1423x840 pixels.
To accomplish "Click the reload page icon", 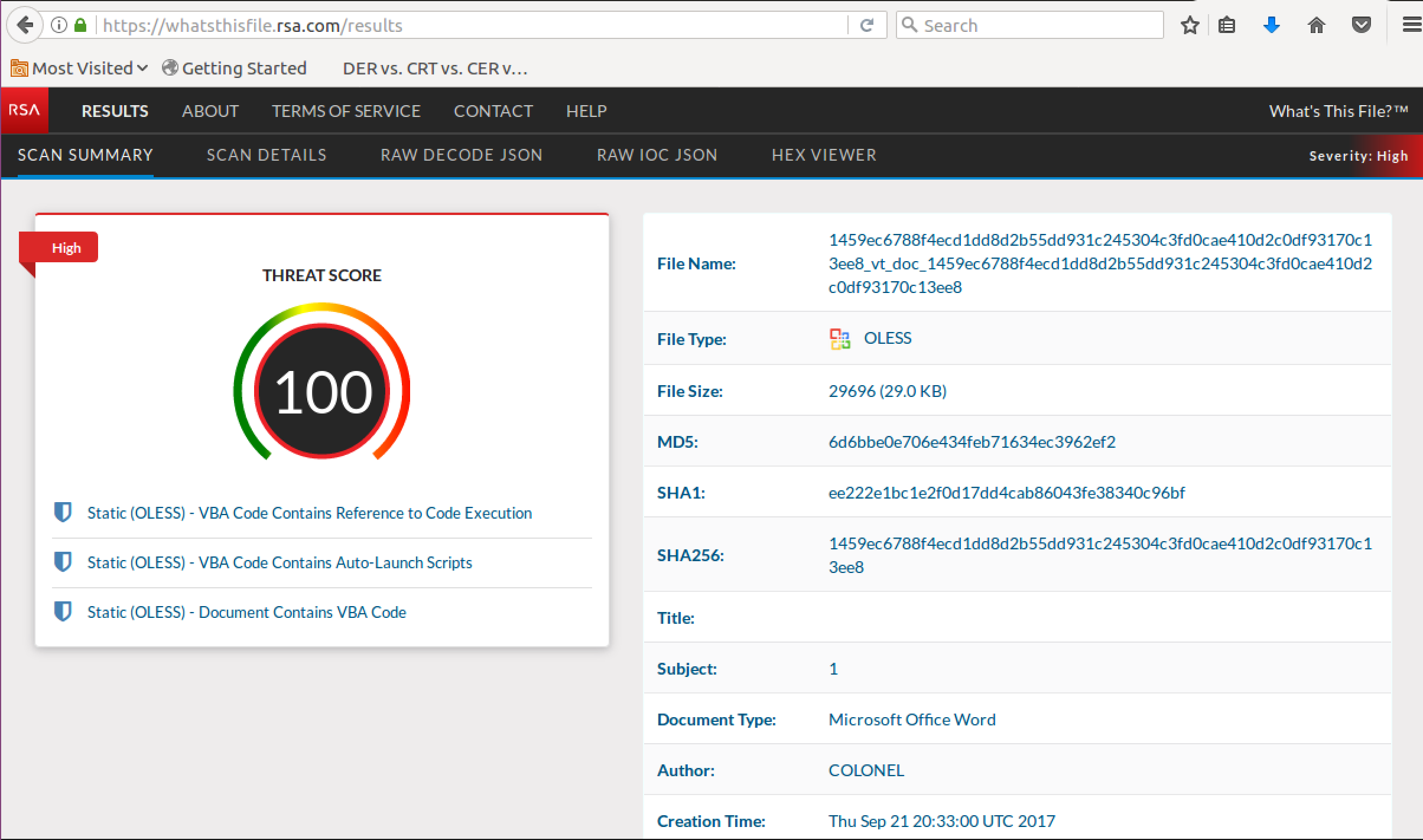I will [866, 25].
